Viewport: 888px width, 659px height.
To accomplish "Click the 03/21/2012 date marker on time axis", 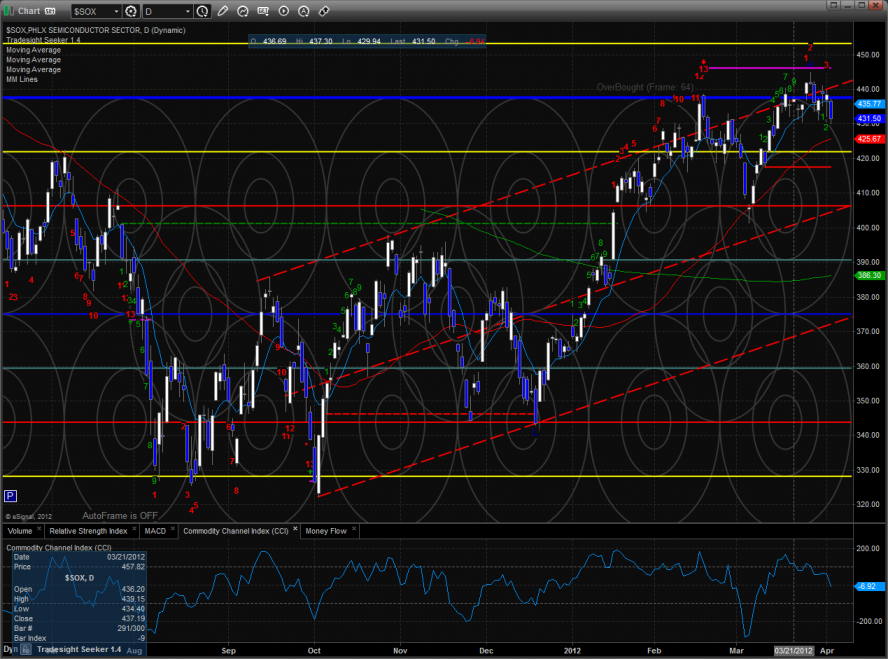I will [794, 649].
